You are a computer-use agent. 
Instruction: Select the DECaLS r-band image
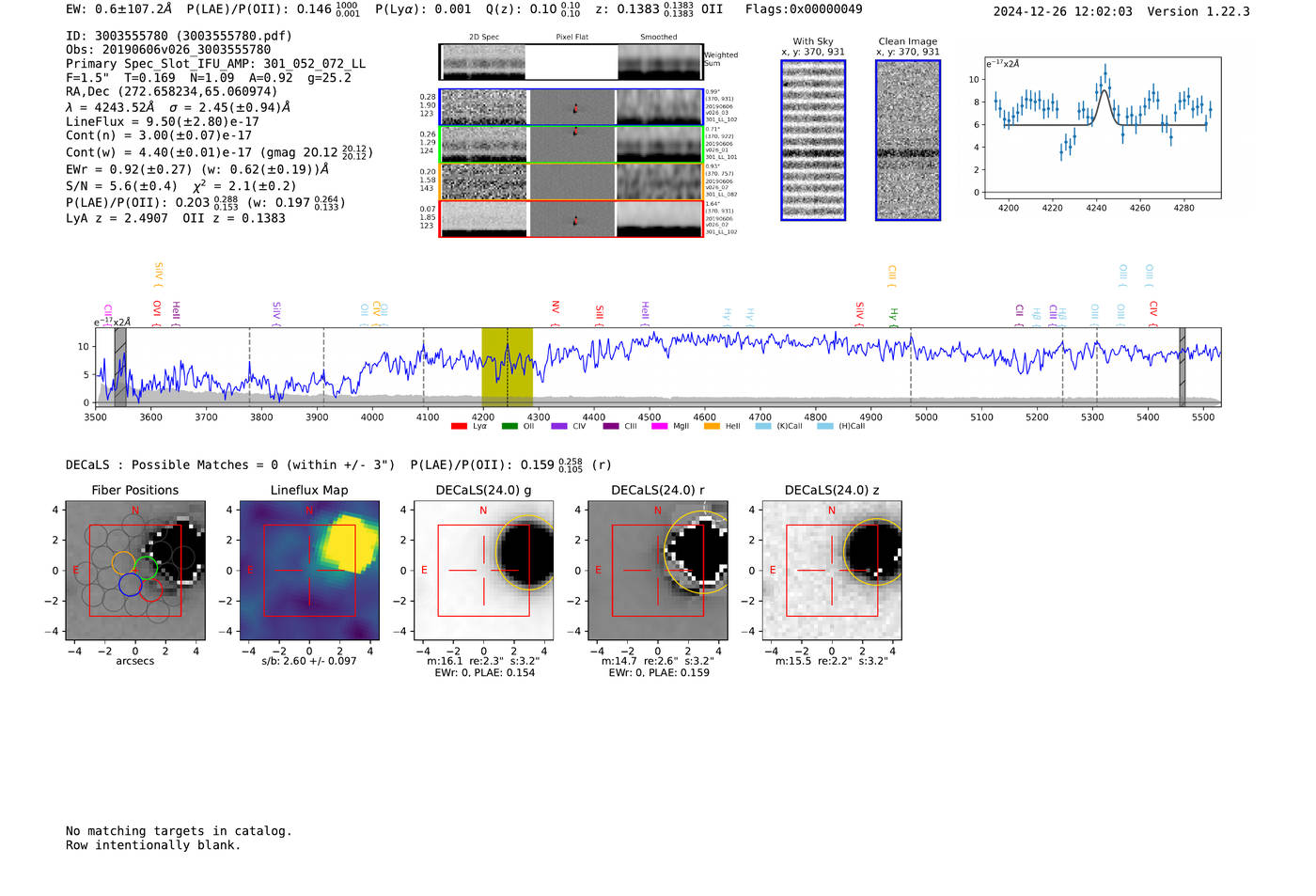[x=657, y=571]
